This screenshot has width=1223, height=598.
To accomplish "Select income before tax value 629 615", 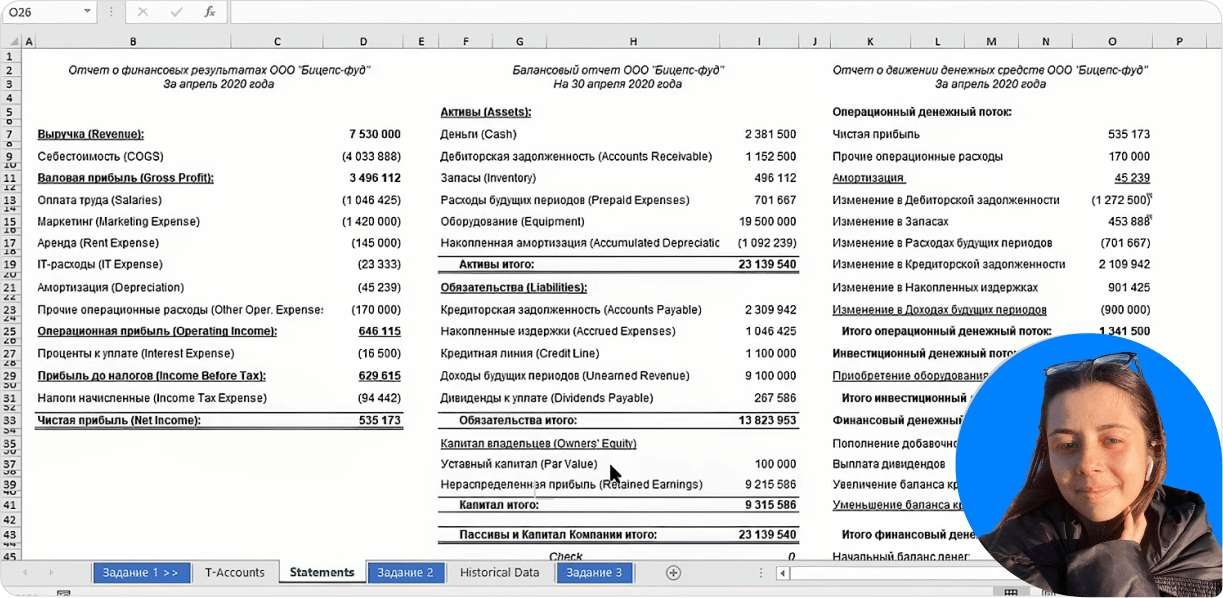I will (380, 376).
